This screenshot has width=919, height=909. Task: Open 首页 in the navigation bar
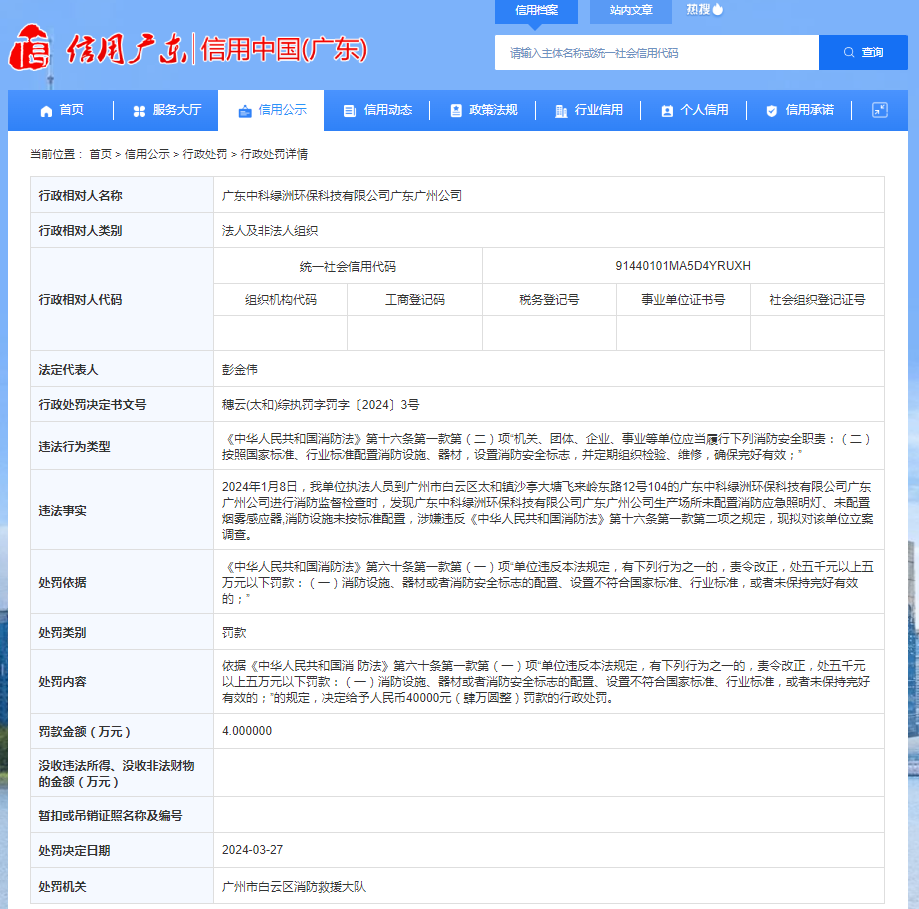[x=62, y=110]
